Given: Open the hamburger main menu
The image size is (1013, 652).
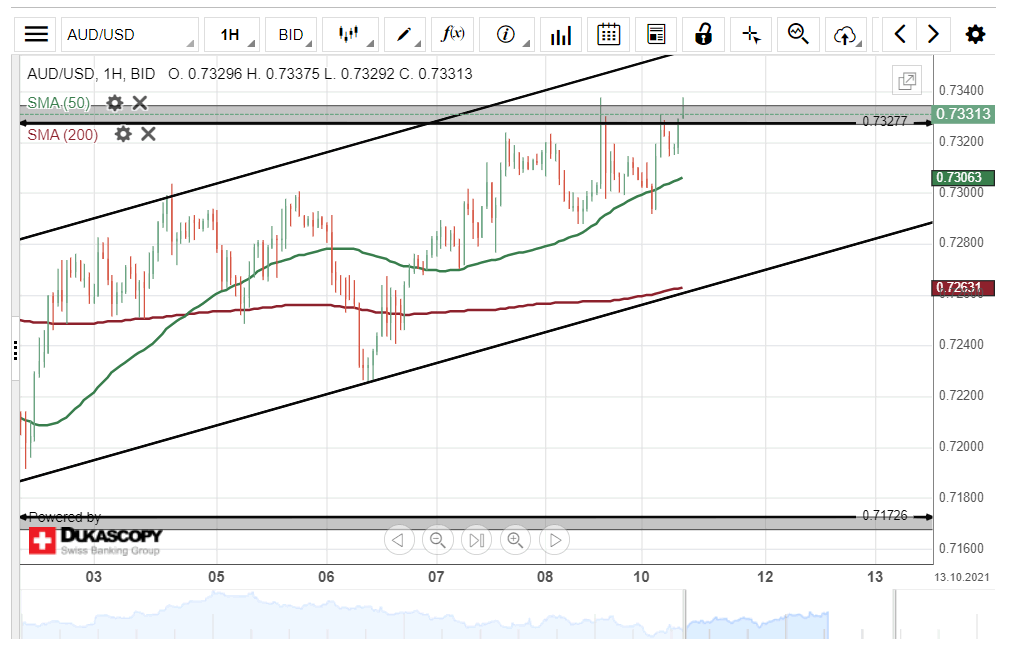Looking at the screenshot, I should [x=36, y=34].
